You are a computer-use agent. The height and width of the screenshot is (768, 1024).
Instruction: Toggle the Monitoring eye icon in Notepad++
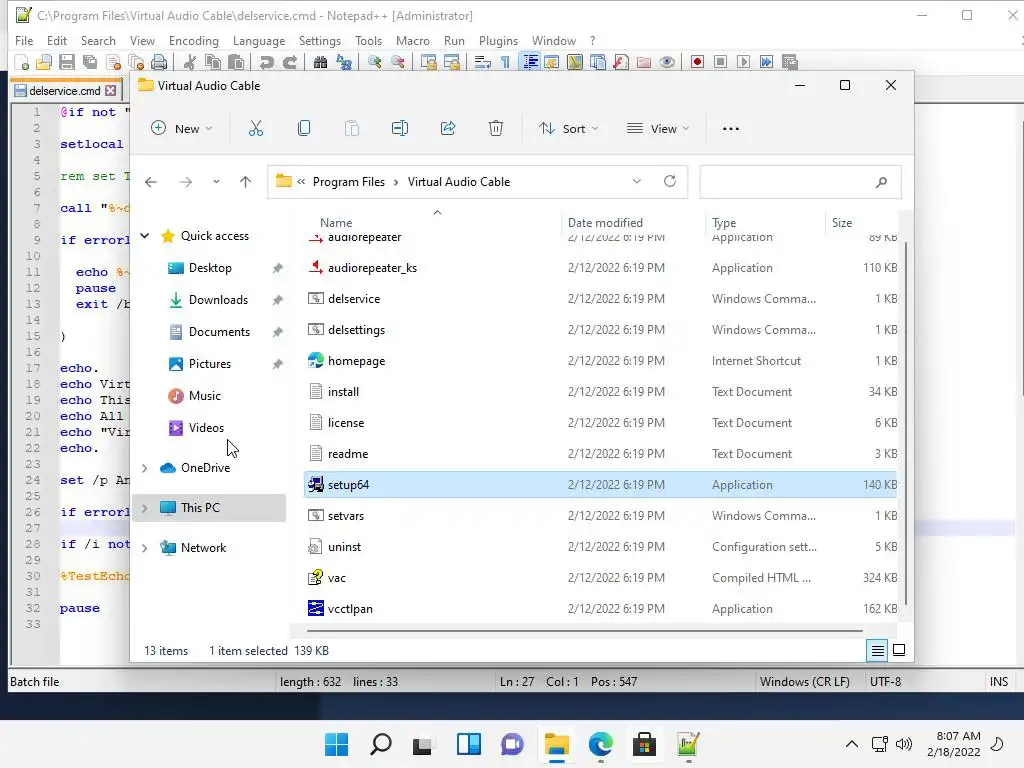(667, 62)
